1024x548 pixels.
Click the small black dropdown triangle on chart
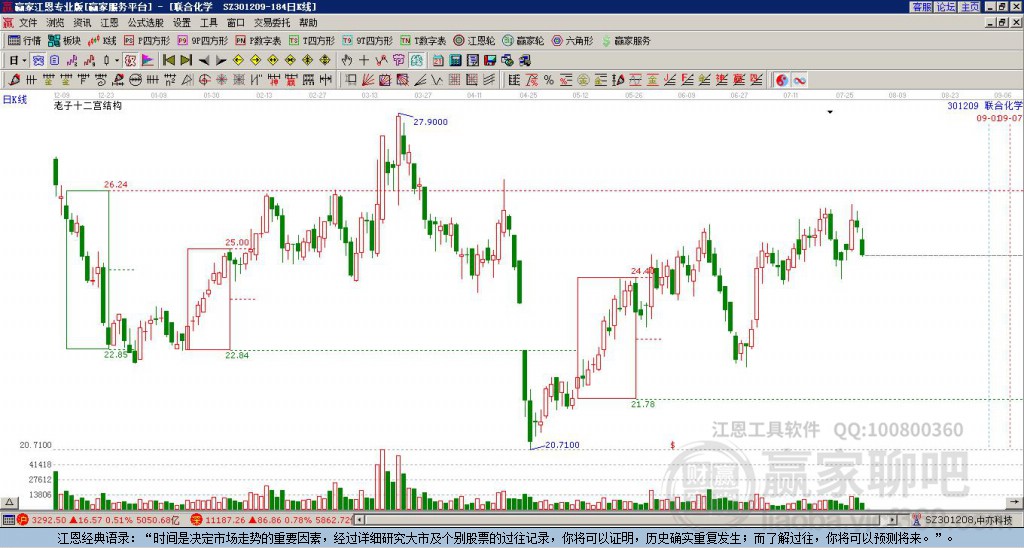click(830, 112)
